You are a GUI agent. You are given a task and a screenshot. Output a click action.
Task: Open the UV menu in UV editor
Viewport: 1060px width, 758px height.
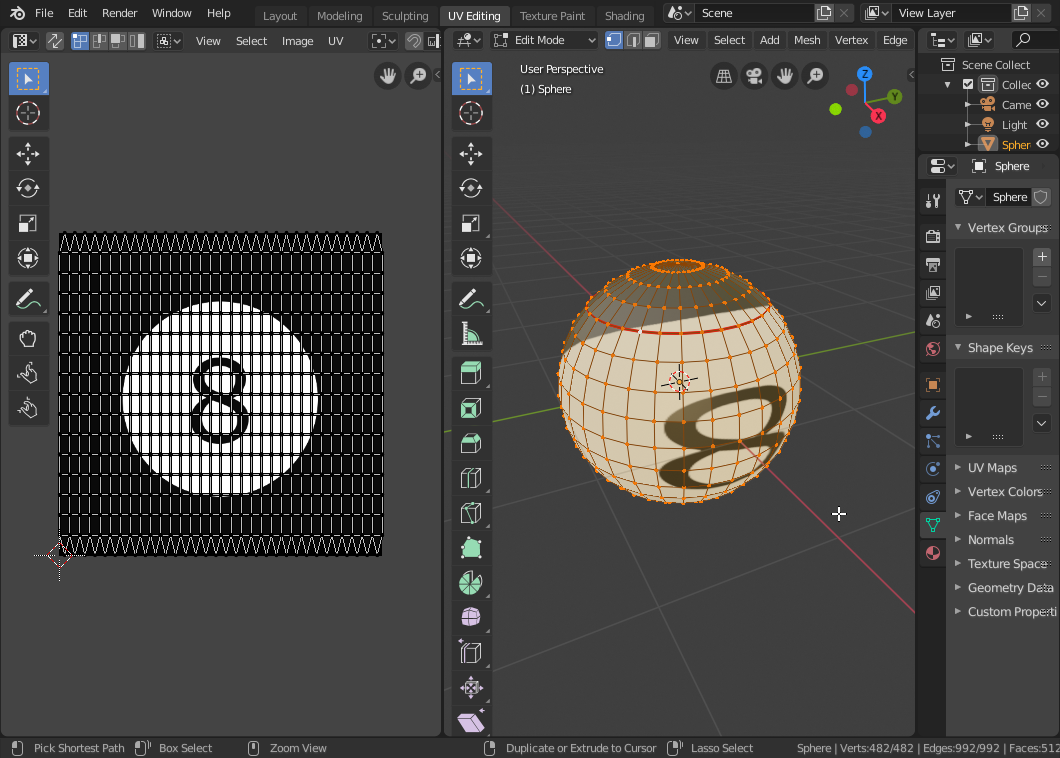[335, 41]
